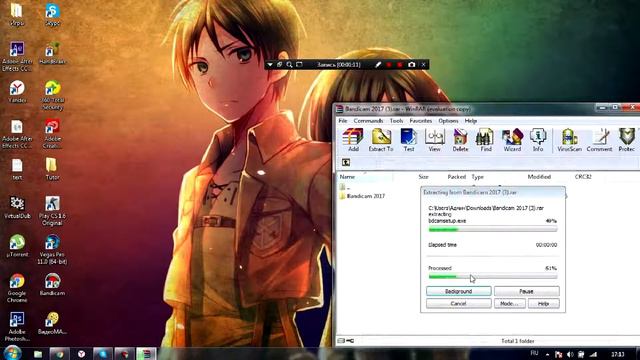Click the camera screenshot icon on recording bar
Image resolution: width=640 pixels, height=360 pixels.
(411, 64)
